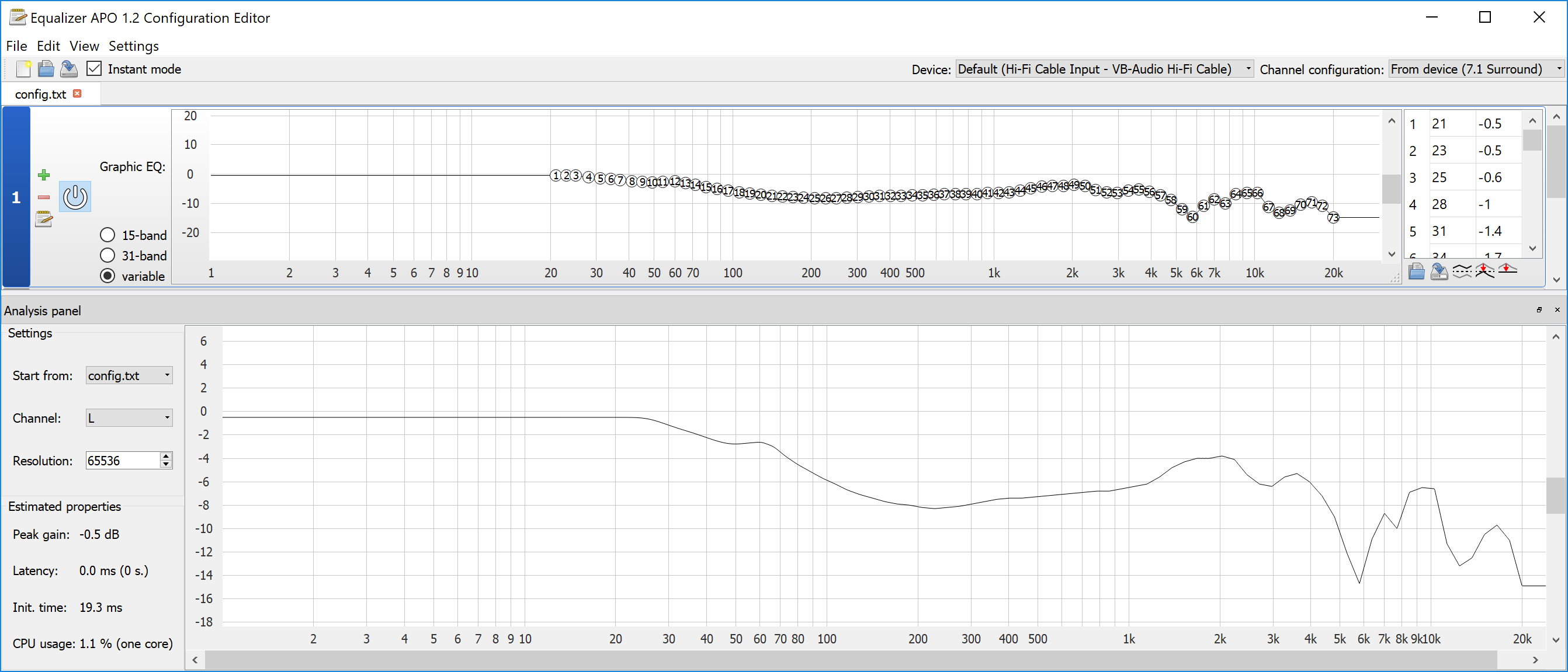Click the notepad edit-text icon
The image size is (1568, 672).
click(44, 219)
